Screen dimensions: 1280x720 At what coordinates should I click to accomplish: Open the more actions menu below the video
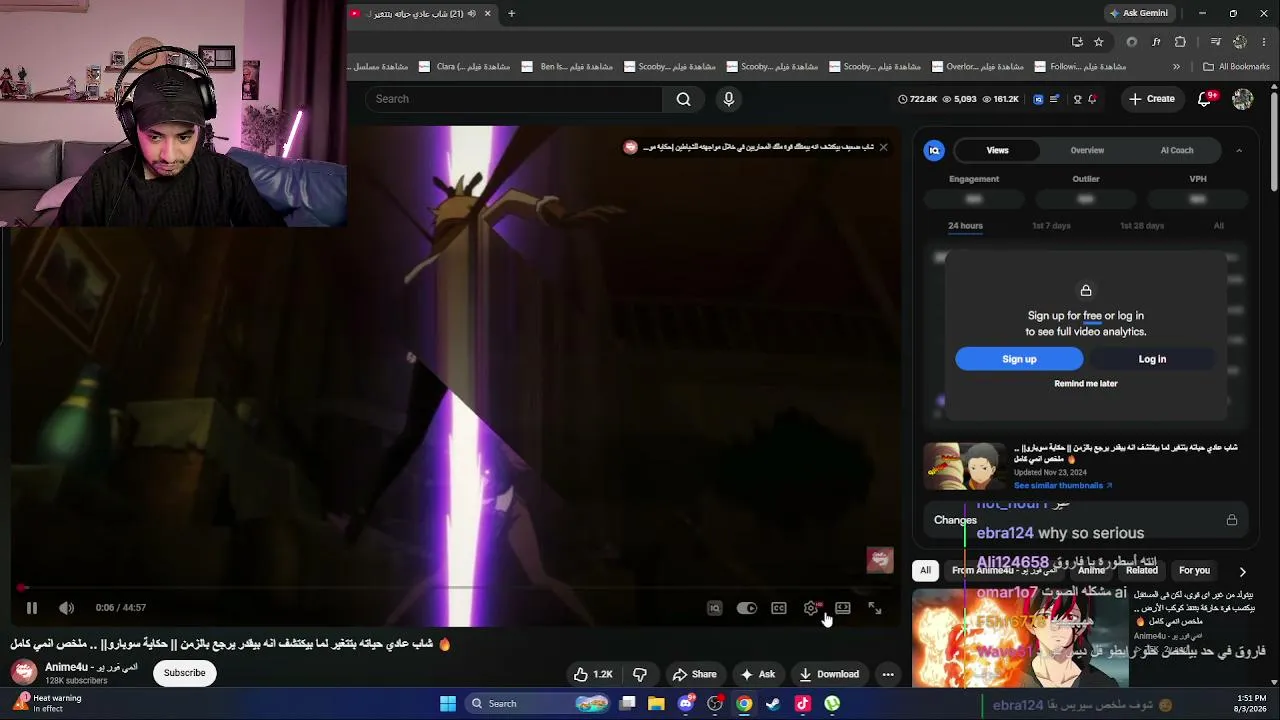[x=888, y=674]
